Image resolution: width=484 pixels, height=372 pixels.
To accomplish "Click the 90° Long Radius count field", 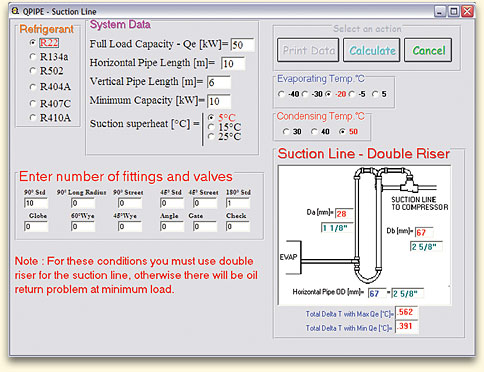I will click(83, 203).
